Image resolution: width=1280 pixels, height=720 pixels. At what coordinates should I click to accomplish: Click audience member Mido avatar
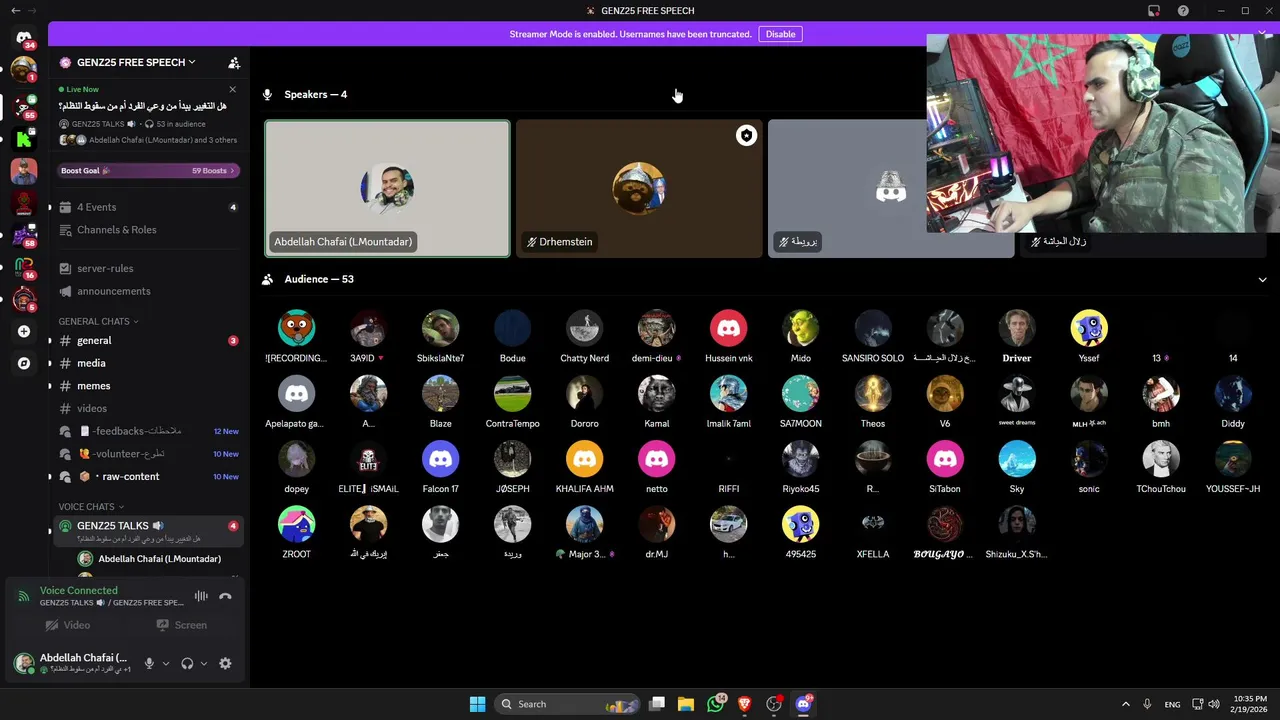point(800,328)
